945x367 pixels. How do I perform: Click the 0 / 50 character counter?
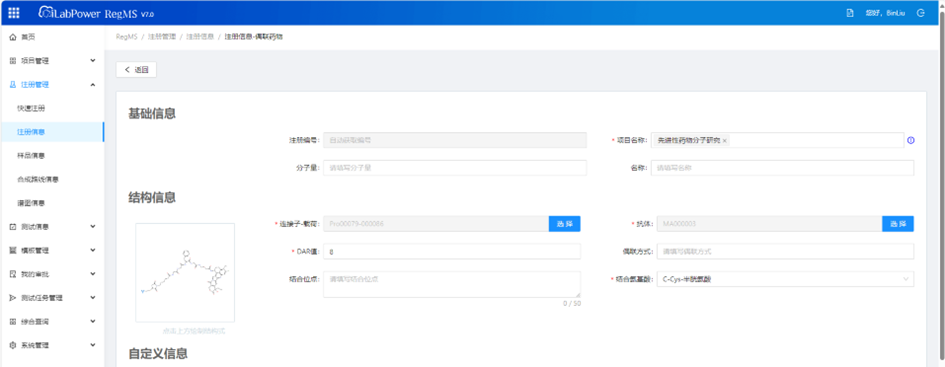[x=572, y=304]
